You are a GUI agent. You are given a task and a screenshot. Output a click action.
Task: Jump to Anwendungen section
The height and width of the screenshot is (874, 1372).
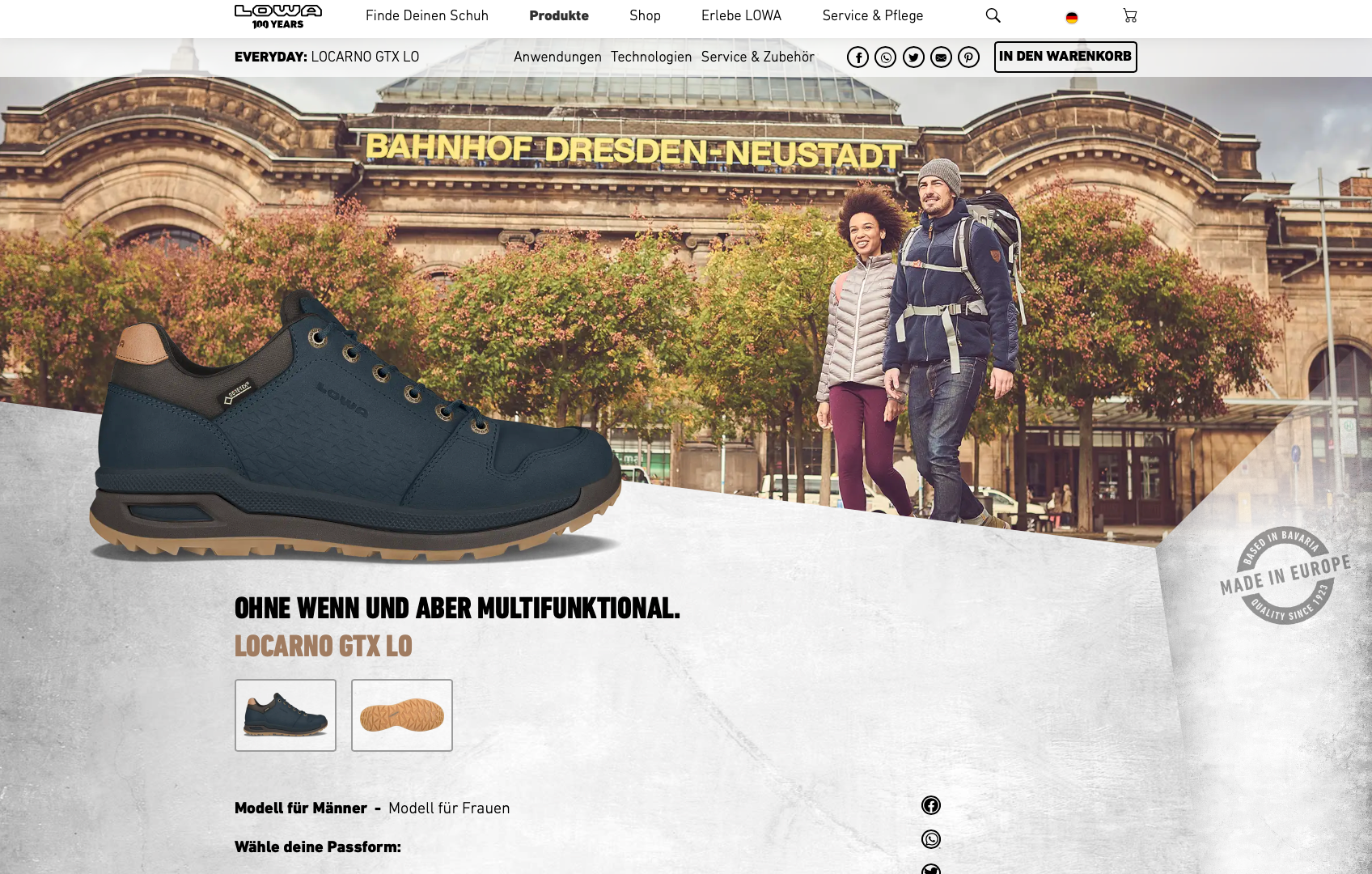[557, 57]
